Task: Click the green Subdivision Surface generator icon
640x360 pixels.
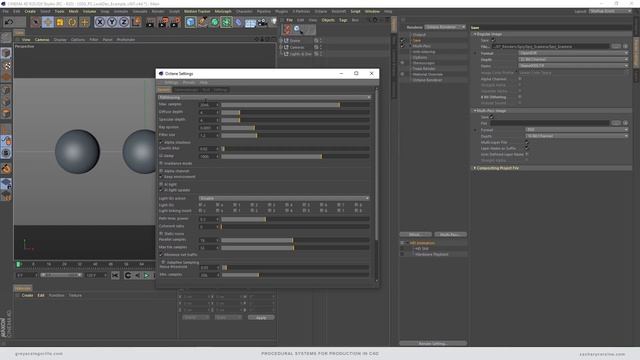Action: pos(215,22)
